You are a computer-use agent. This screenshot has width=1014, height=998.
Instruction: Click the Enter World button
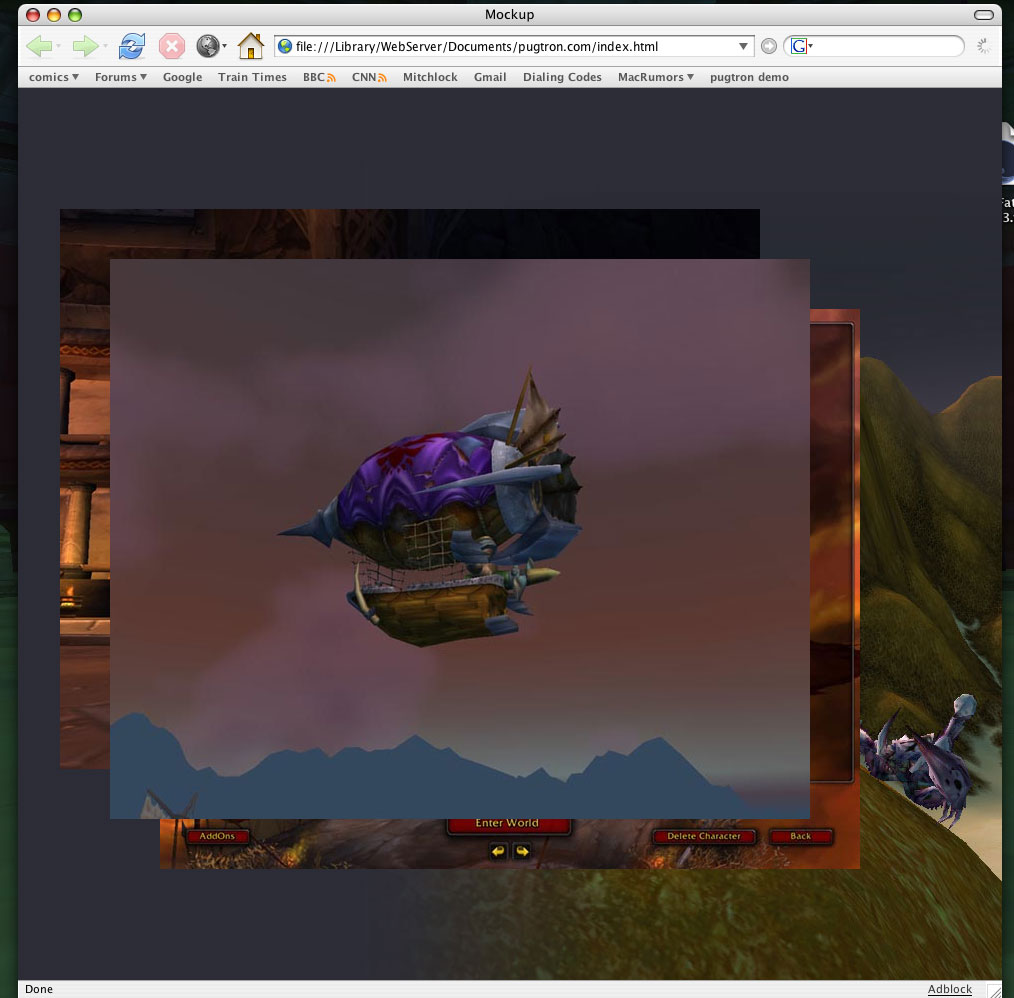point(508,825)
